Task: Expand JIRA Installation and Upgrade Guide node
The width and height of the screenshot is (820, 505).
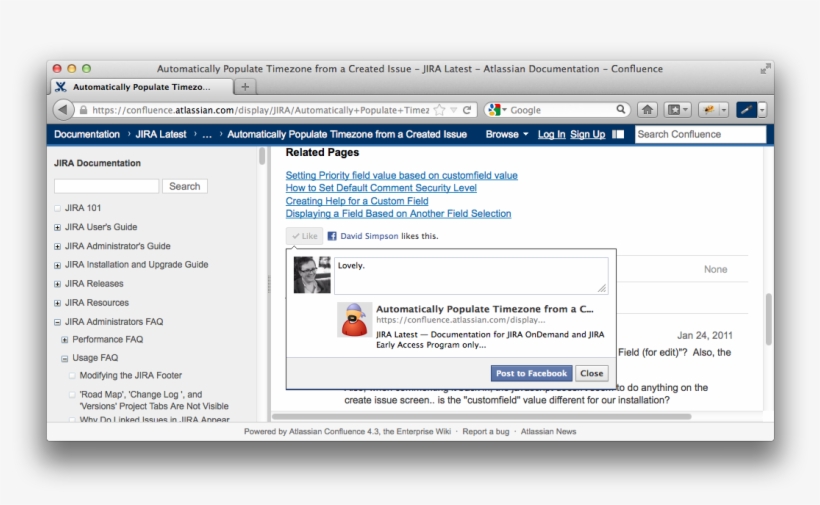Action: coord(58,265)
